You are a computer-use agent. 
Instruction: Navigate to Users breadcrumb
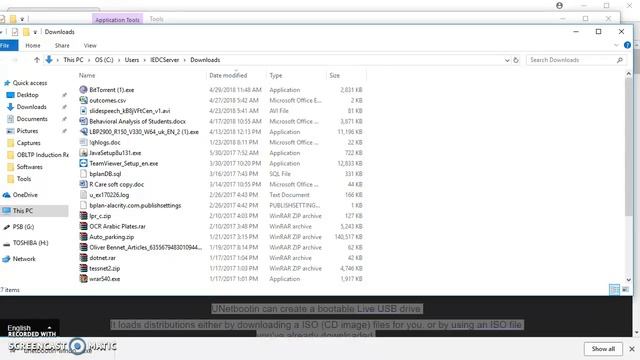(132, 60)
